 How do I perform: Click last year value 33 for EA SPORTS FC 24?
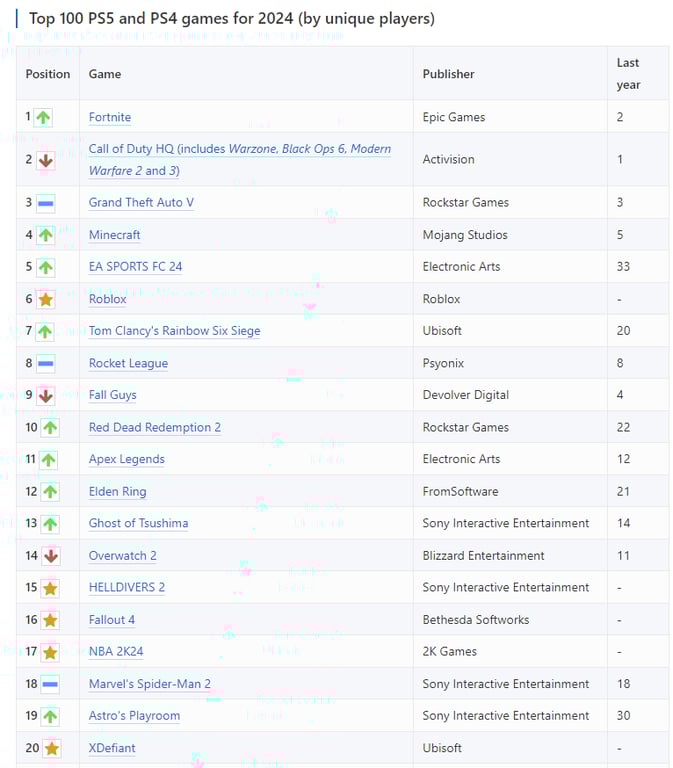tap(623, 266)
